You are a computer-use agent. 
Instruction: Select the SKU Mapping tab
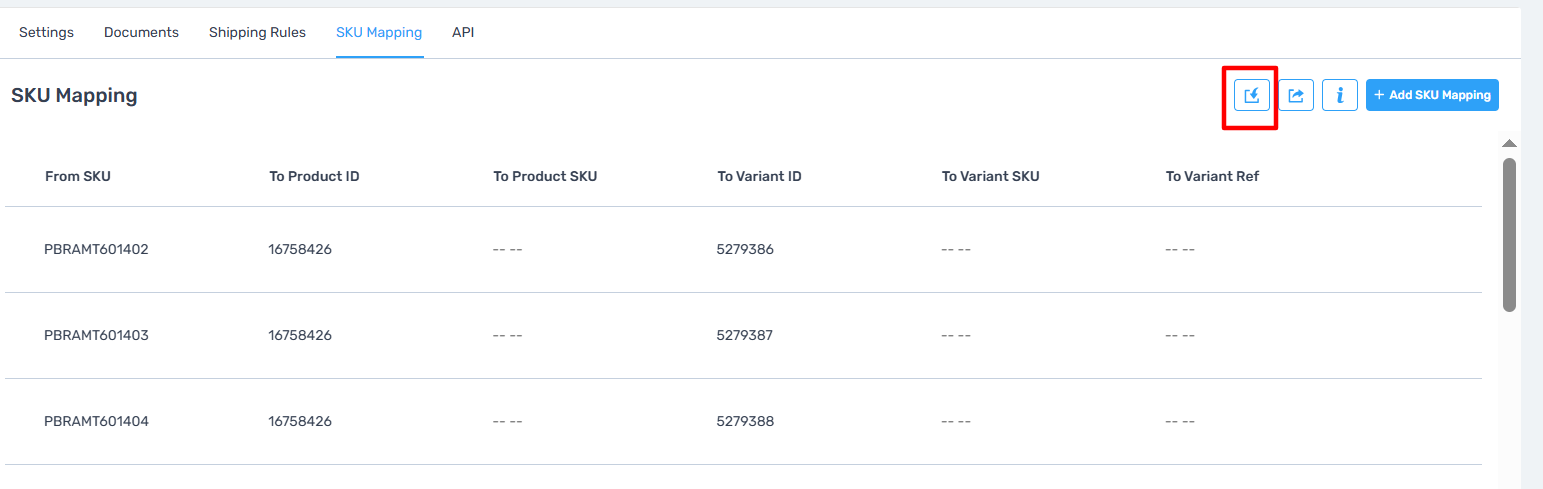379,32
